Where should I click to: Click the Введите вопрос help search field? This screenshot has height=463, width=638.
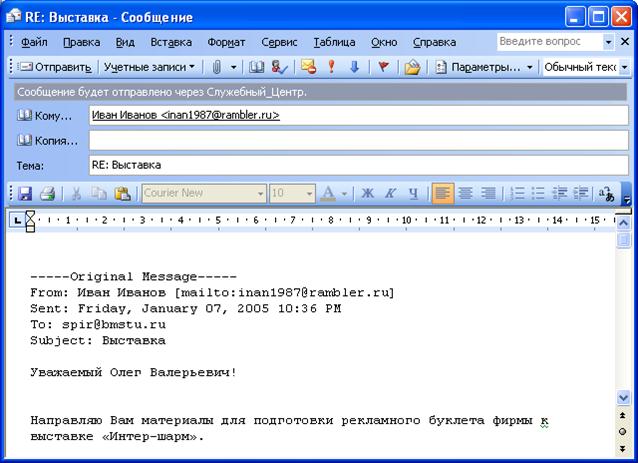pyautogui.click(x=549, y=41)
